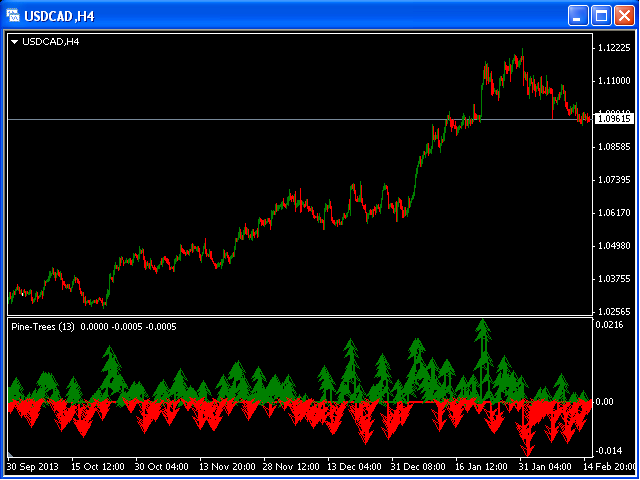Click the -0.014 indicator scale value
Image resolution: width=640 pixels, height=480 pixels.
pos(607,451)
